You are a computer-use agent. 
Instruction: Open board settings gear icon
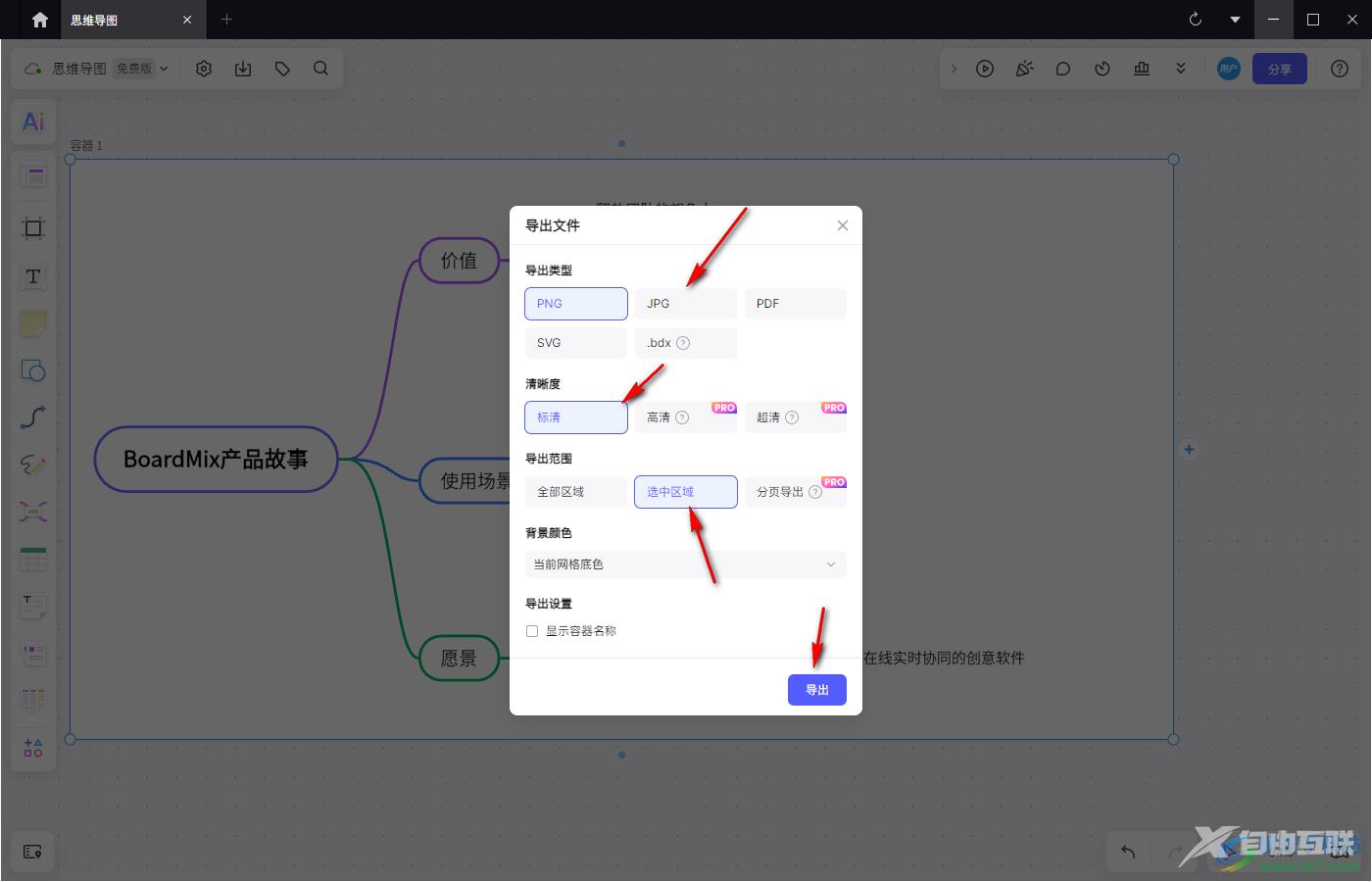204,69
